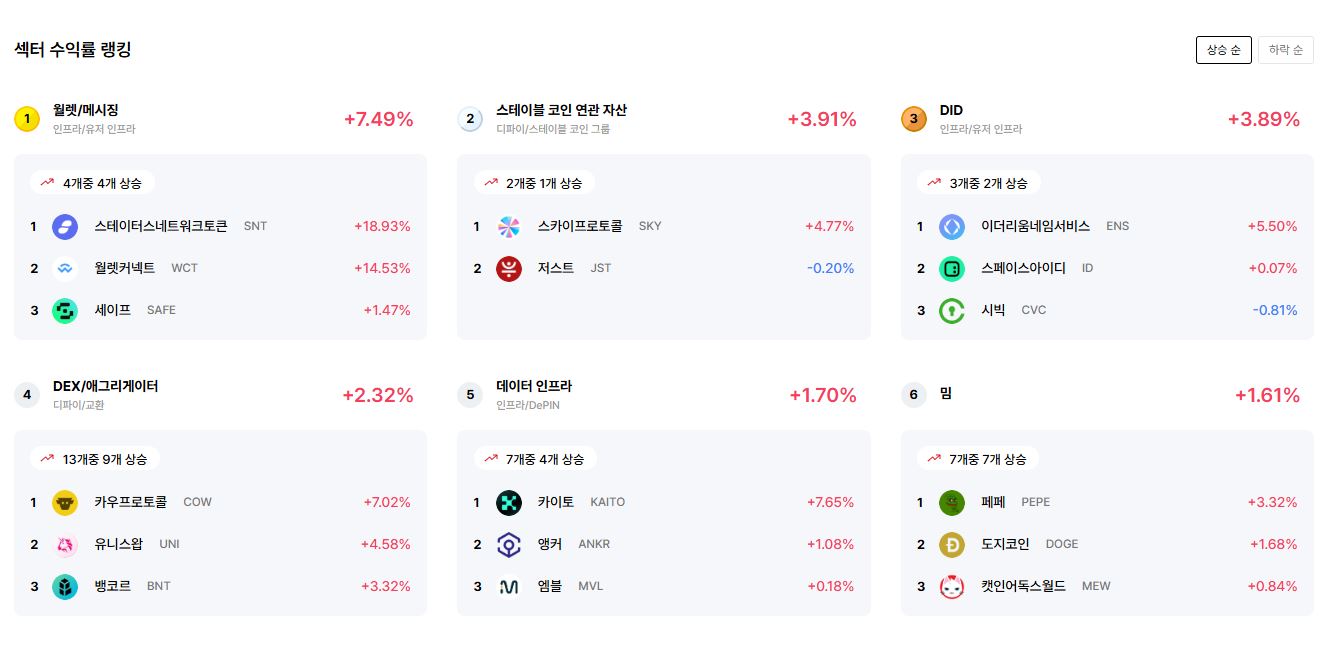Click the Uniswap UNI coin icon
This screenshot has height=645, width=1336.
tap(65, 544)
